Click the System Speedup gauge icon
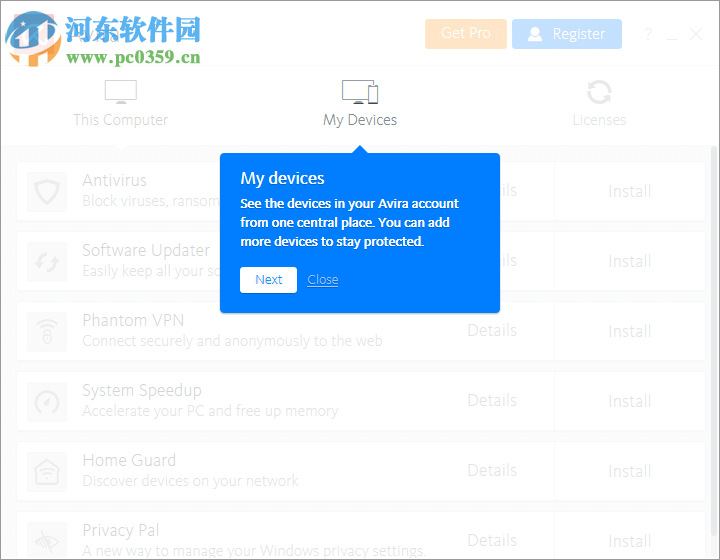720x560 pixels. (47, 402)
